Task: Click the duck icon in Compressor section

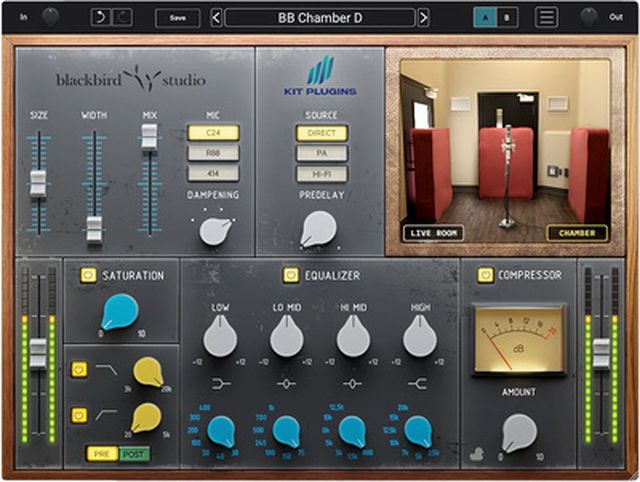Action: pyautogui.click(x=477, y=454)
